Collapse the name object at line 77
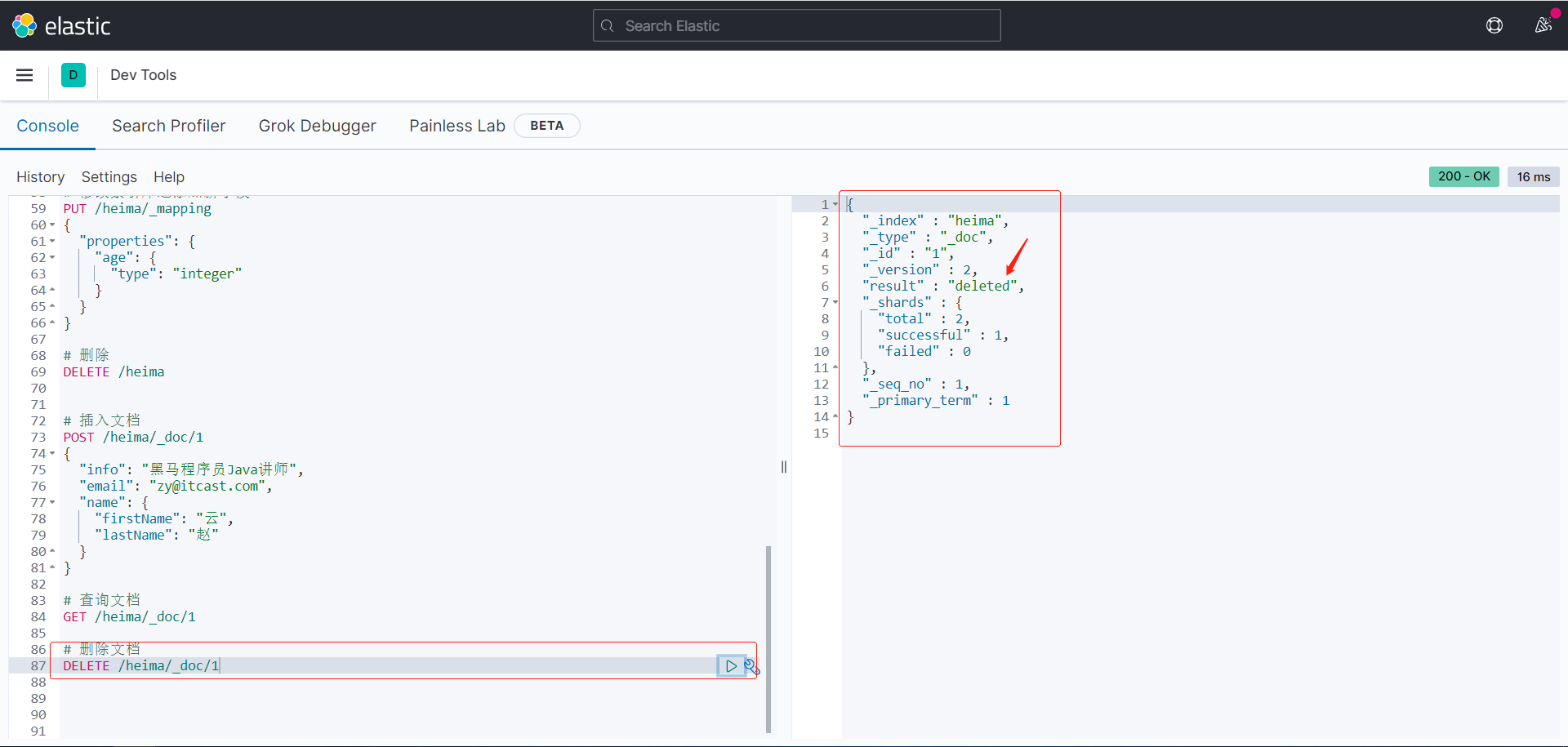Viewport: 1568px width, 747px height. pos(52,503)
